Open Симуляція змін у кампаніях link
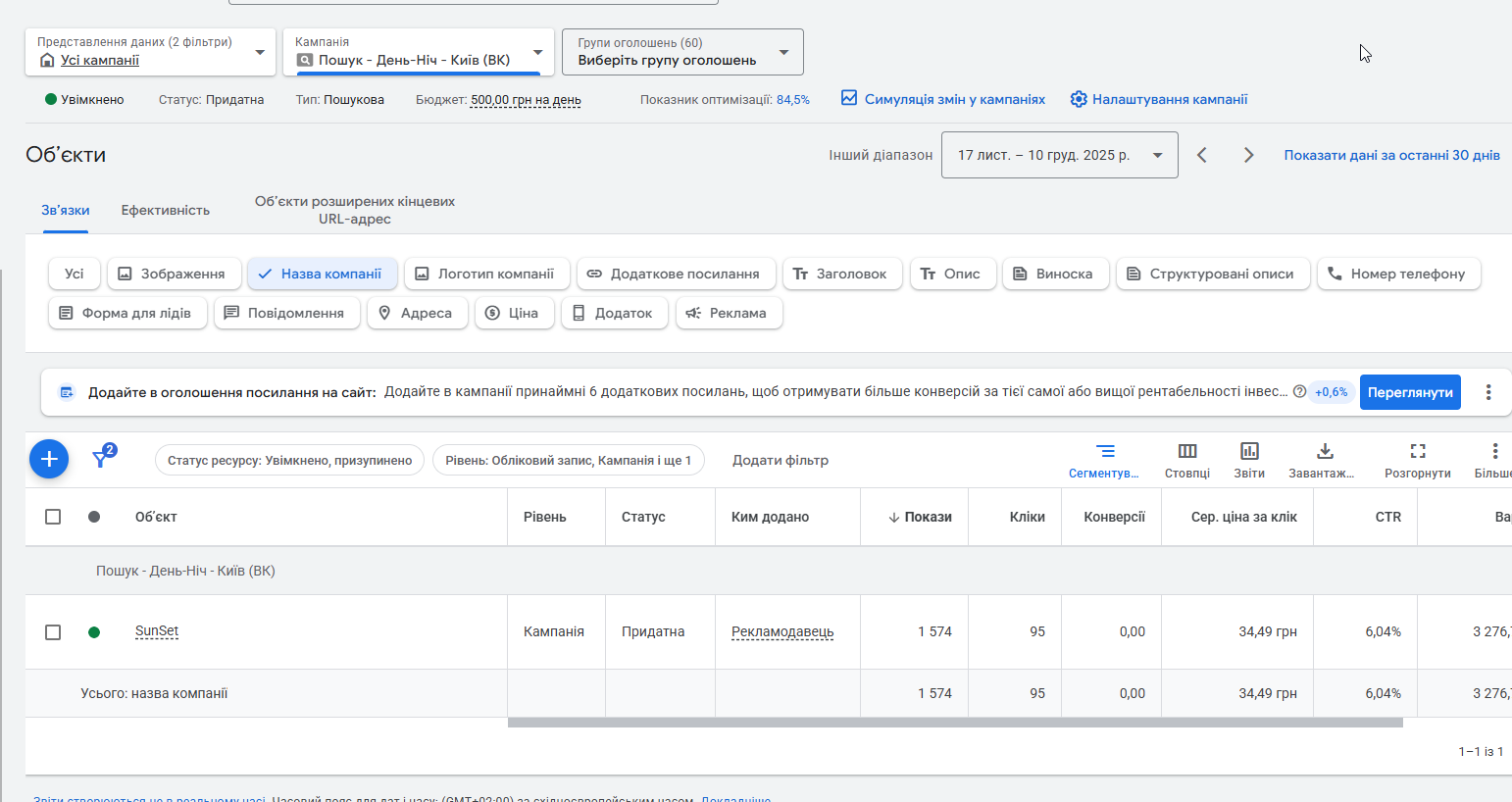 955,99
